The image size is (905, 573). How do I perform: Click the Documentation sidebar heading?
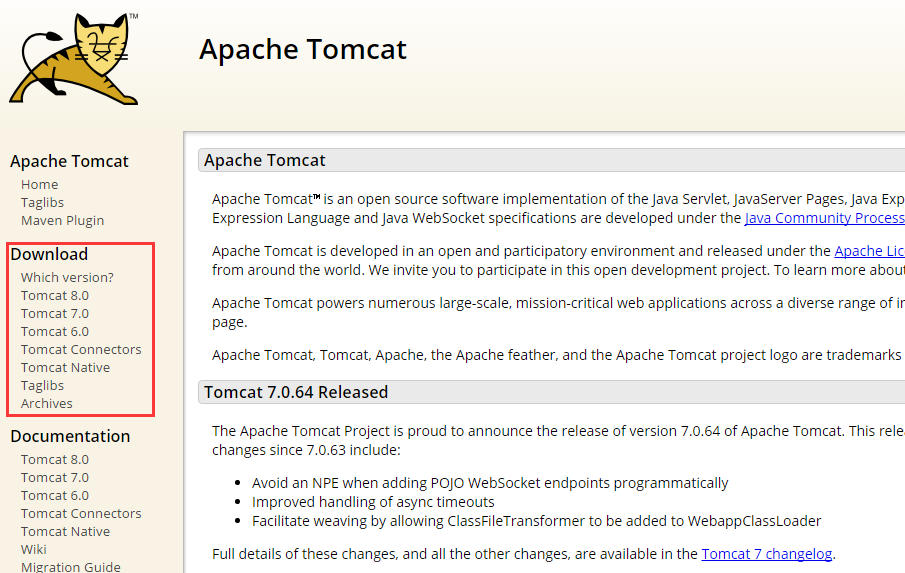tap(70, 436)
